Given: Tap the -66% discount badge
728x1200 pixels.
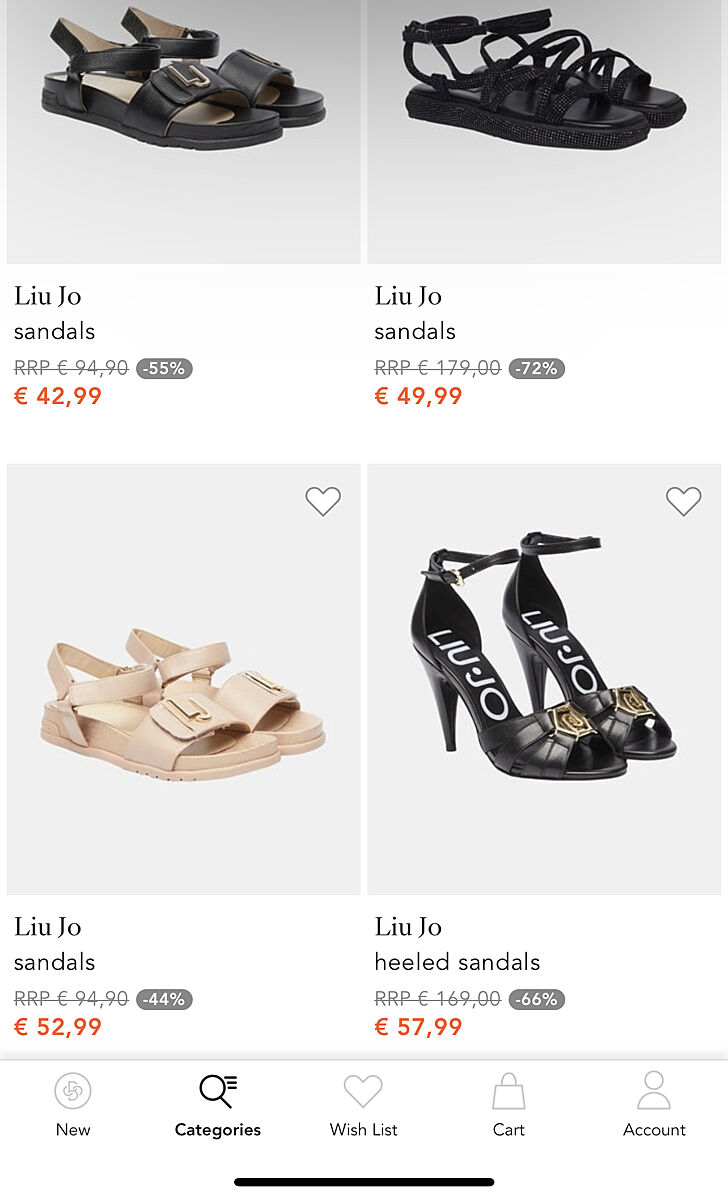Looking at the screenshot, I should (537, 999).
